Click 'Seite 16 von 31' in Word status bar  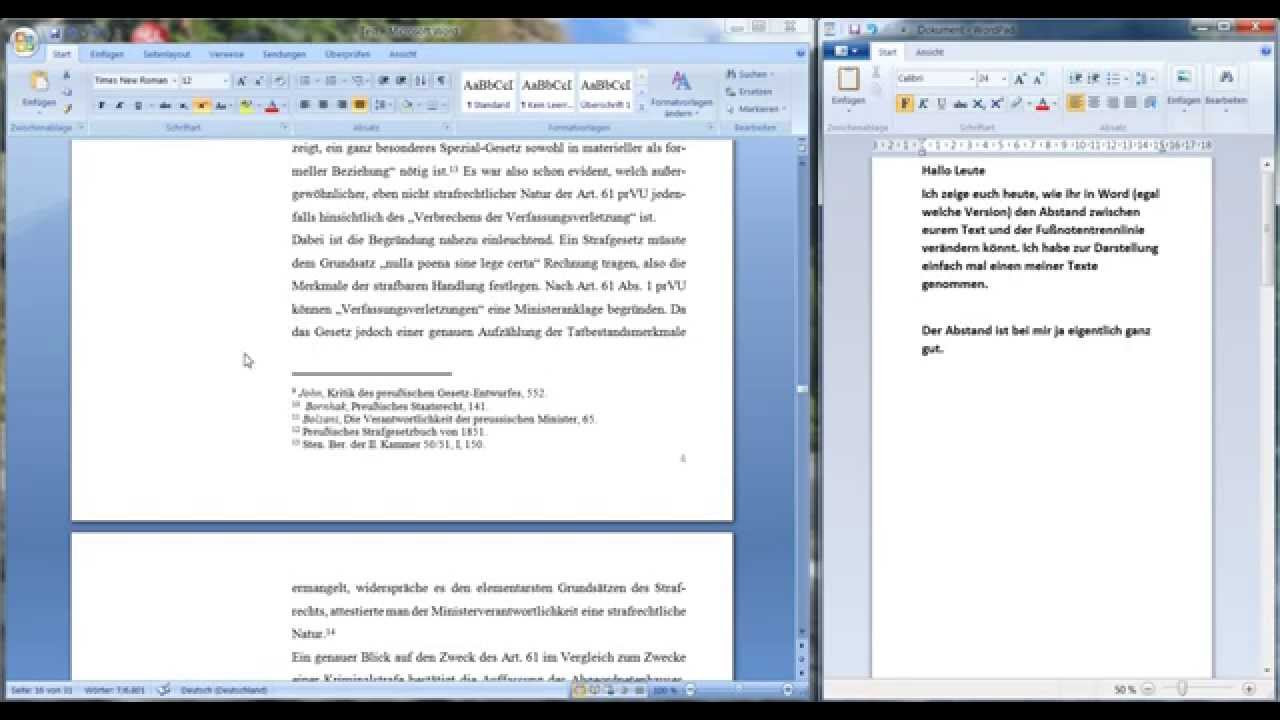click(x=42, y=690)
